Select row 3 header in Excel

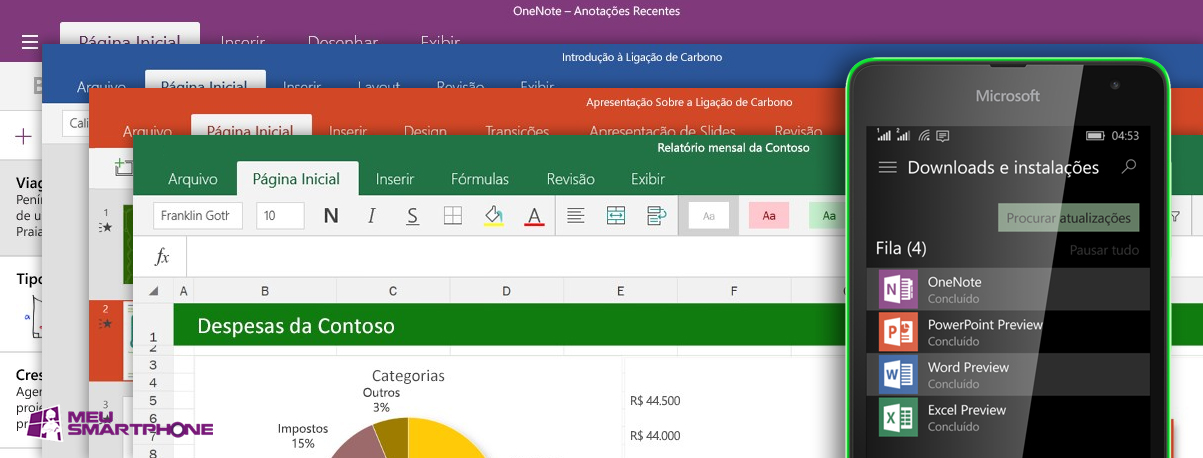(x=153, y=364)
